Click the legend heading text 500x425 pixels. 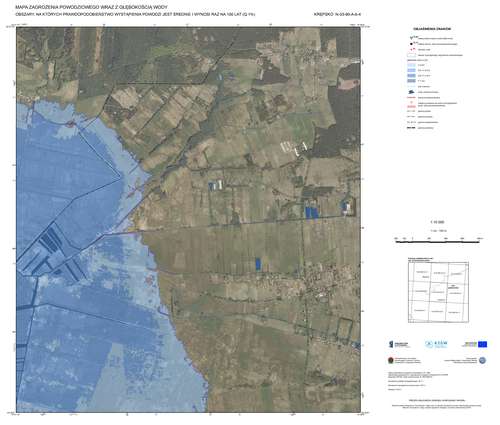click(x=432, y=29)
